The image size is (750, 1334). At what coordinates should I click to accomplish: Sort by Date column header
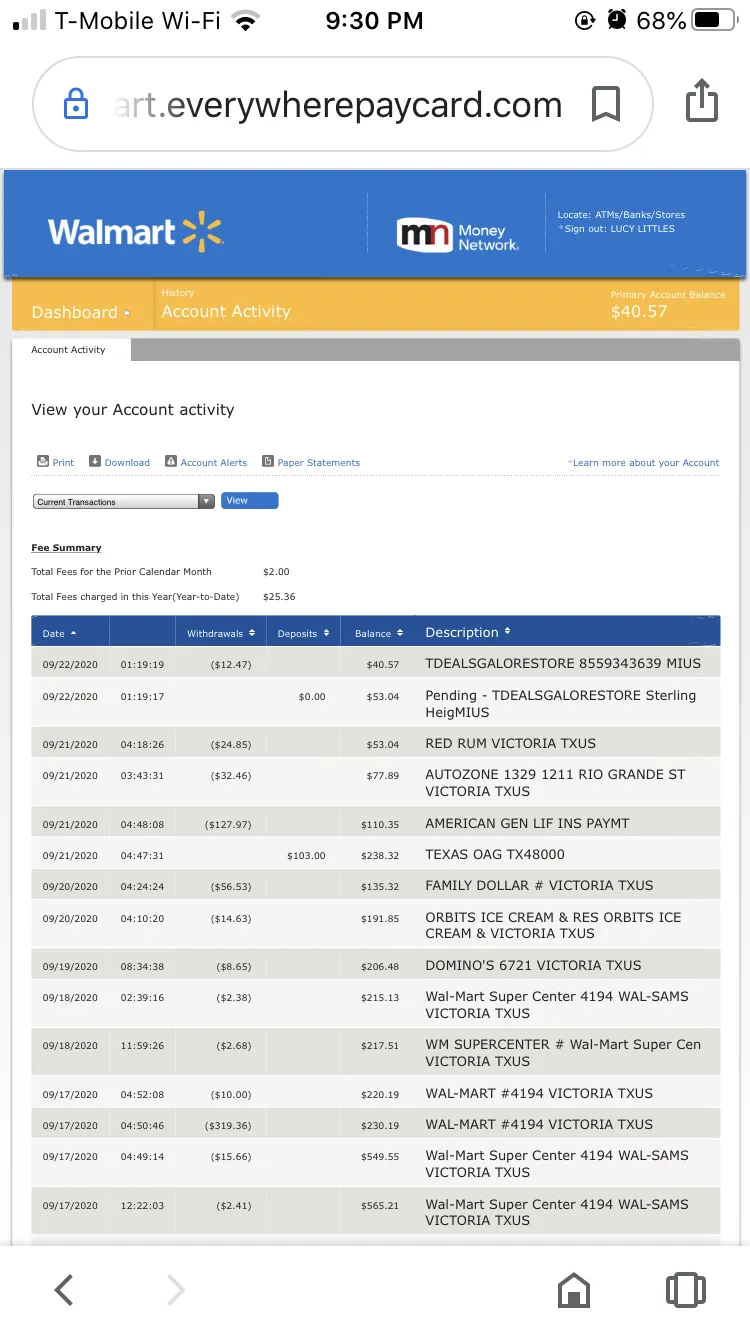(59, 634)
